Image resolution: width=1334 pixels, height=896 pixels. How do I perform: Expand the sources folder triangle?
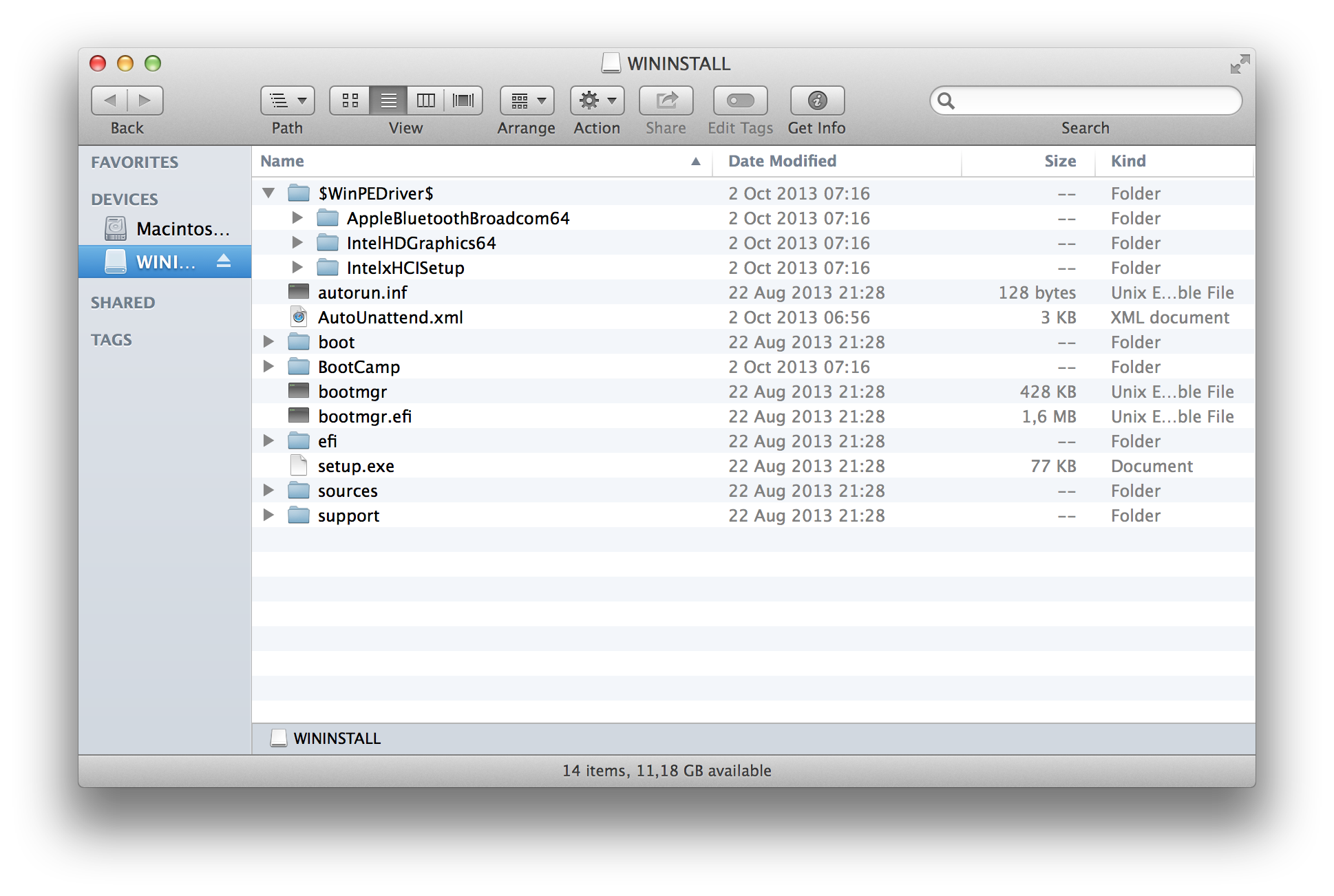tap(268, 491)
